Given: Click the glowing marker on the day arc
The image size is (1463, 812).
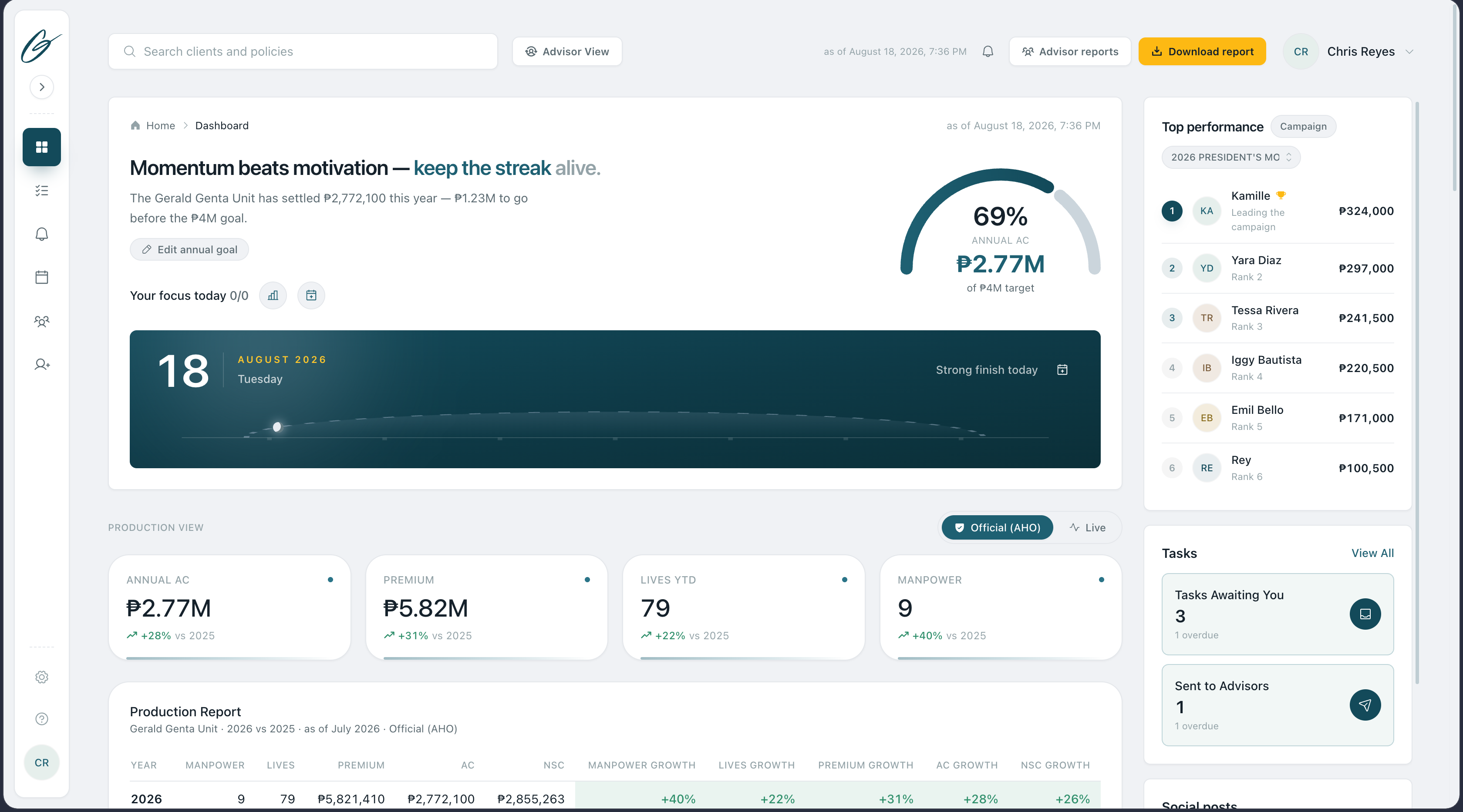Looking at the screenshot, I should [277, 427].
